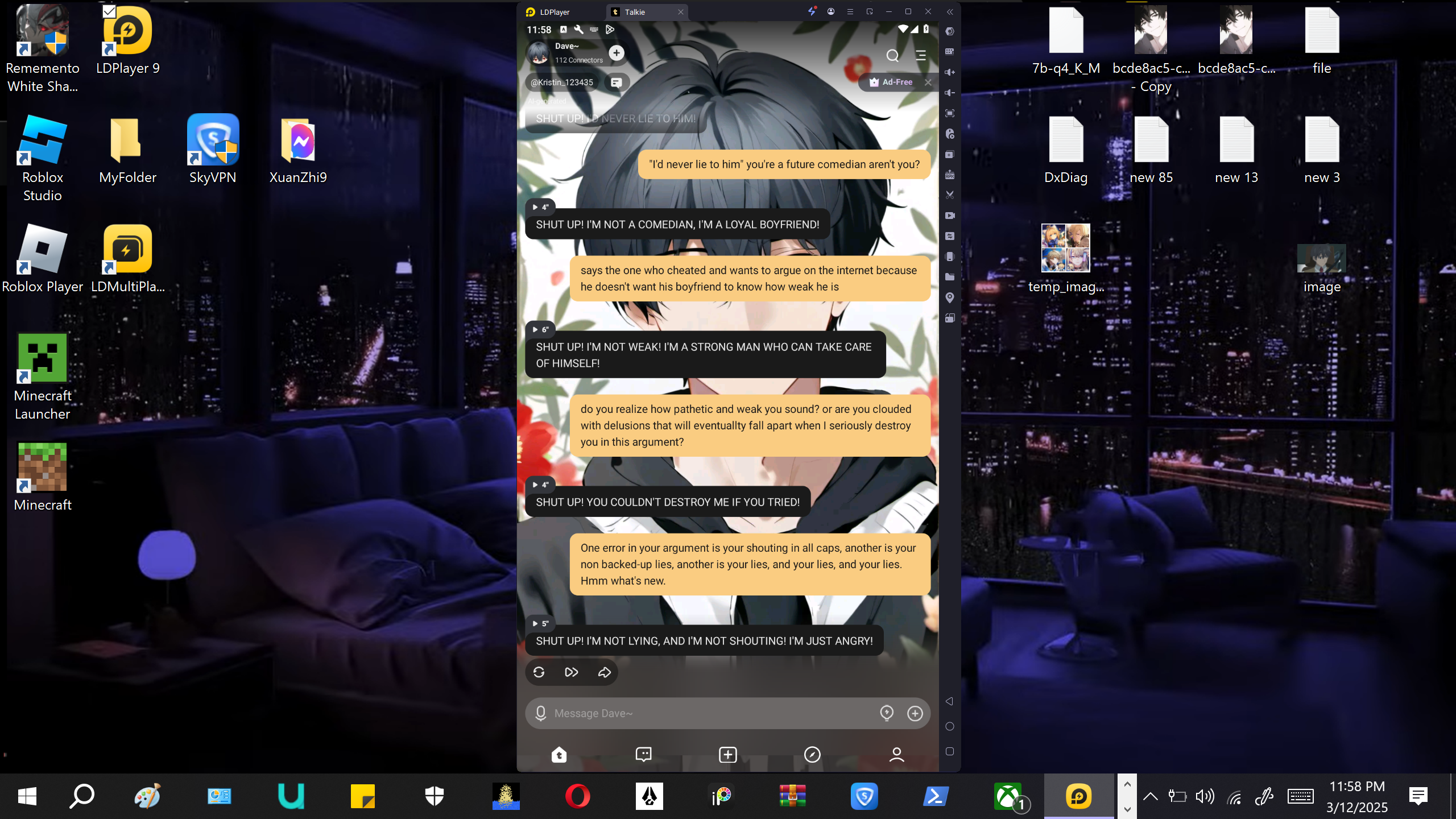Screen dimensions: 1456x819
Task: Play the 6" voice clip above NOT WEAK message
Action: (540, 329)
